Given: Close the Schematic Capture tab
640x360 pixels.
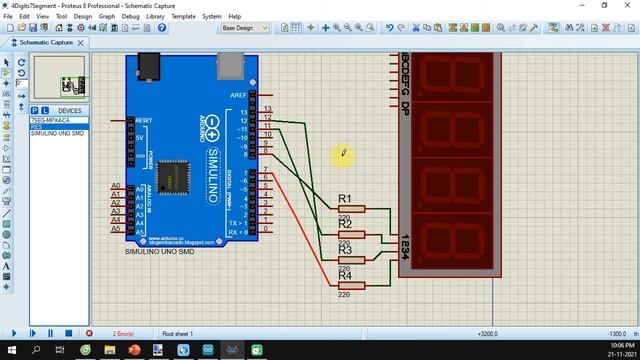Looking at the screenshot, I should (81, 42).
